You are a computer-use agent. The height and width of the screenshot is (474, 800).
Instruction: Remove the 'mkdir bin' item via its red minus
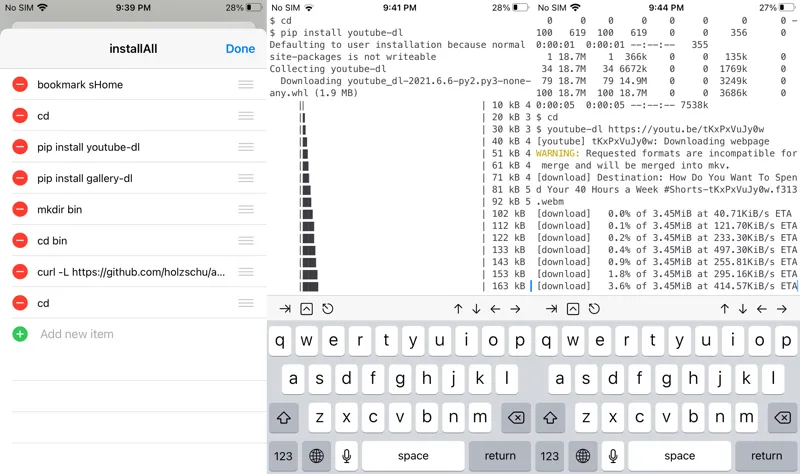click(20, 209)
